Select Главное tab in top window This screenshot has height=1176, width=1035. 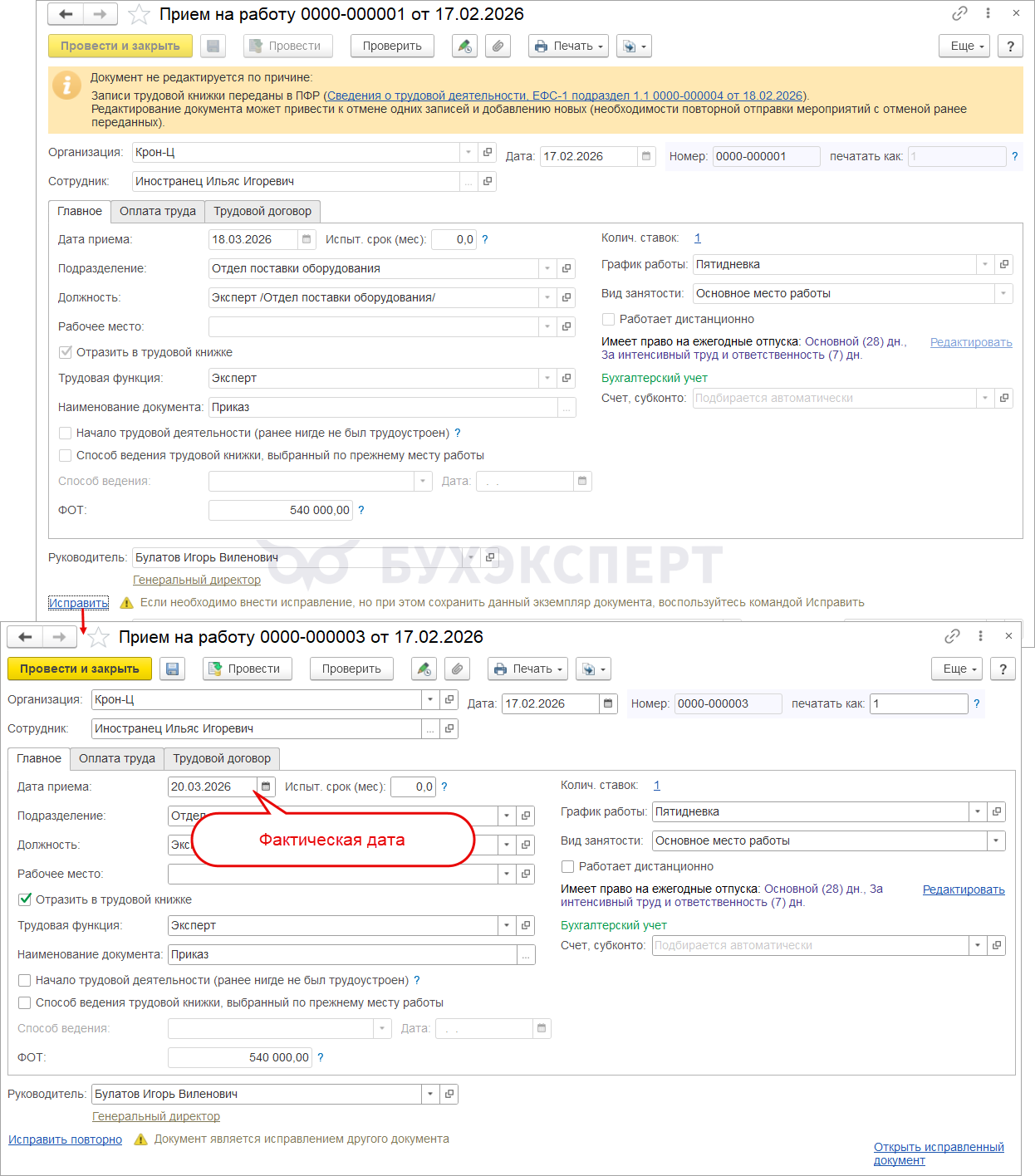point(80,211)
